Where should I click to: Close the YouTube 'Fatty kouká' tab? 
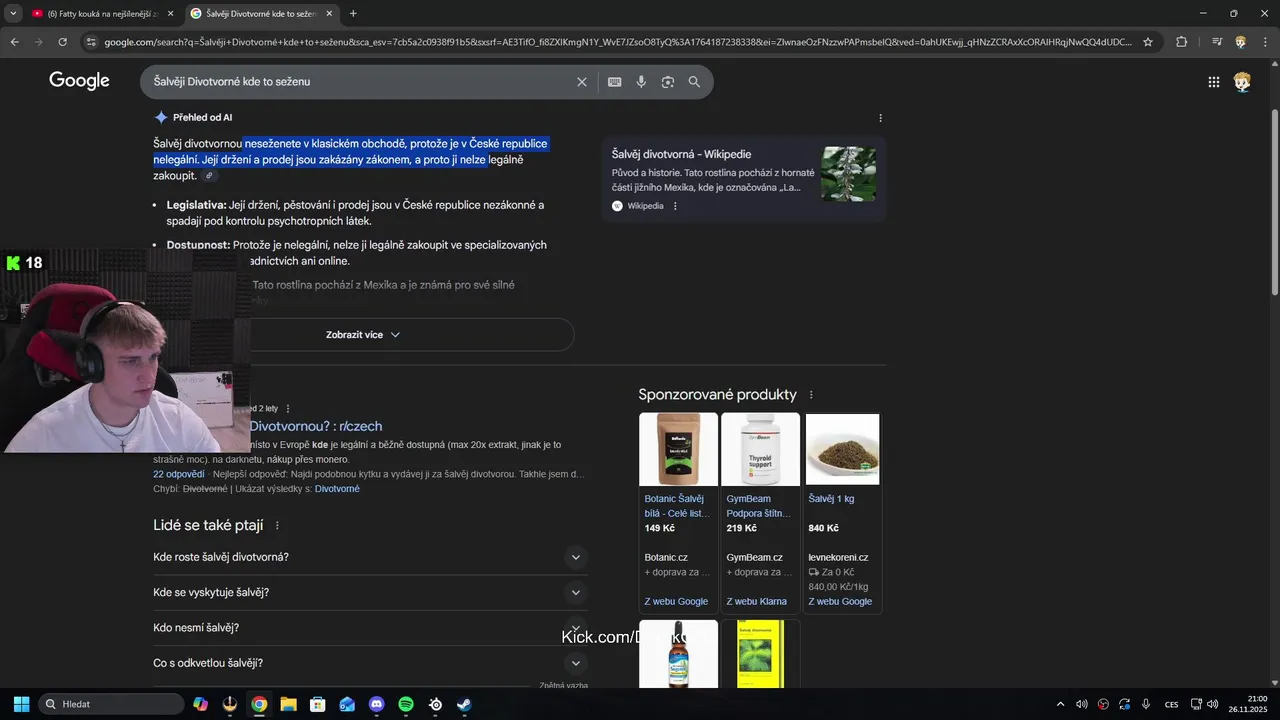coord(171,14)
